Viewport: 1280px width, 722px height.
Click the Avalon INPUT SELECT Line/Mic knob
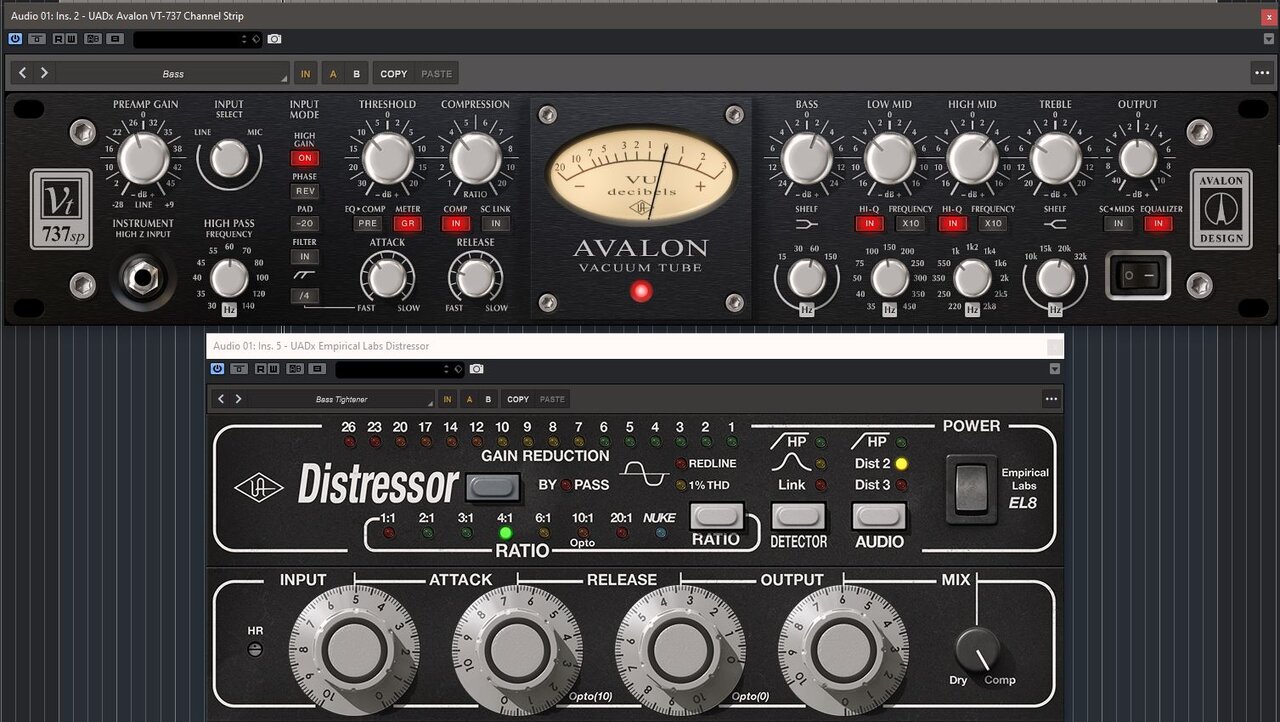coord(229,158)
